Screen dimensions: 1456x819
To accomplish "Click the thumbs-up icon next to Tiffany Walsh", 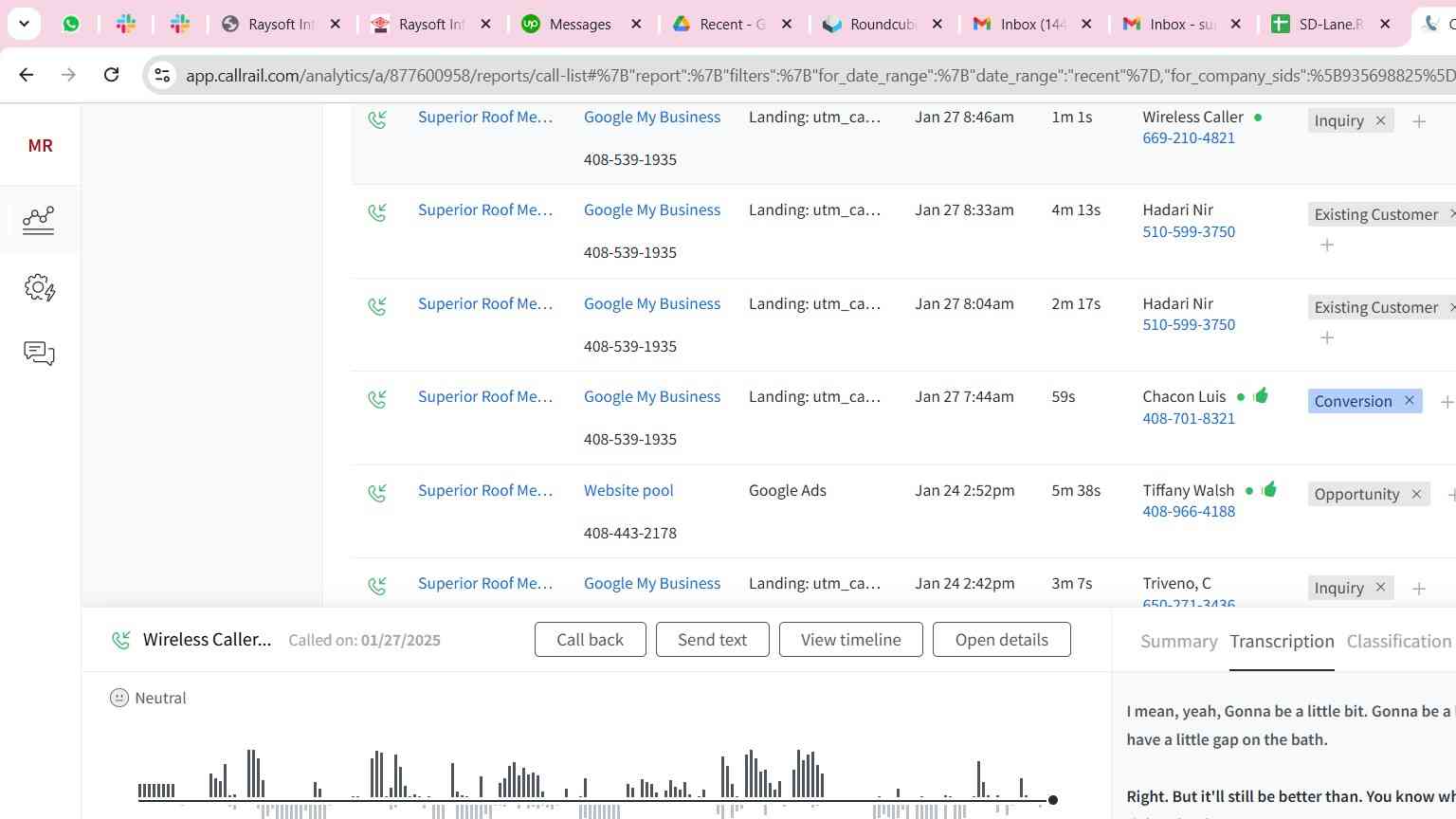I will [x=1269, y=489].
